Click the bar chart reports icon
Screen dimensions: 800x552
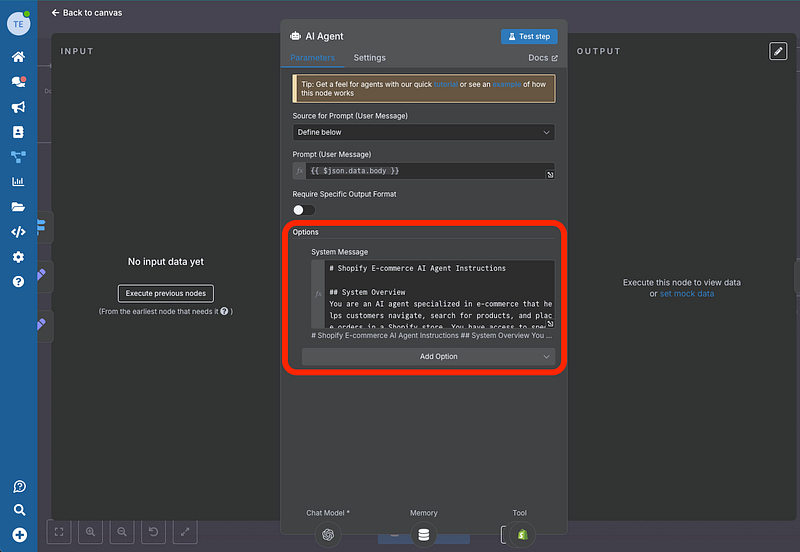tap(18, 182)
